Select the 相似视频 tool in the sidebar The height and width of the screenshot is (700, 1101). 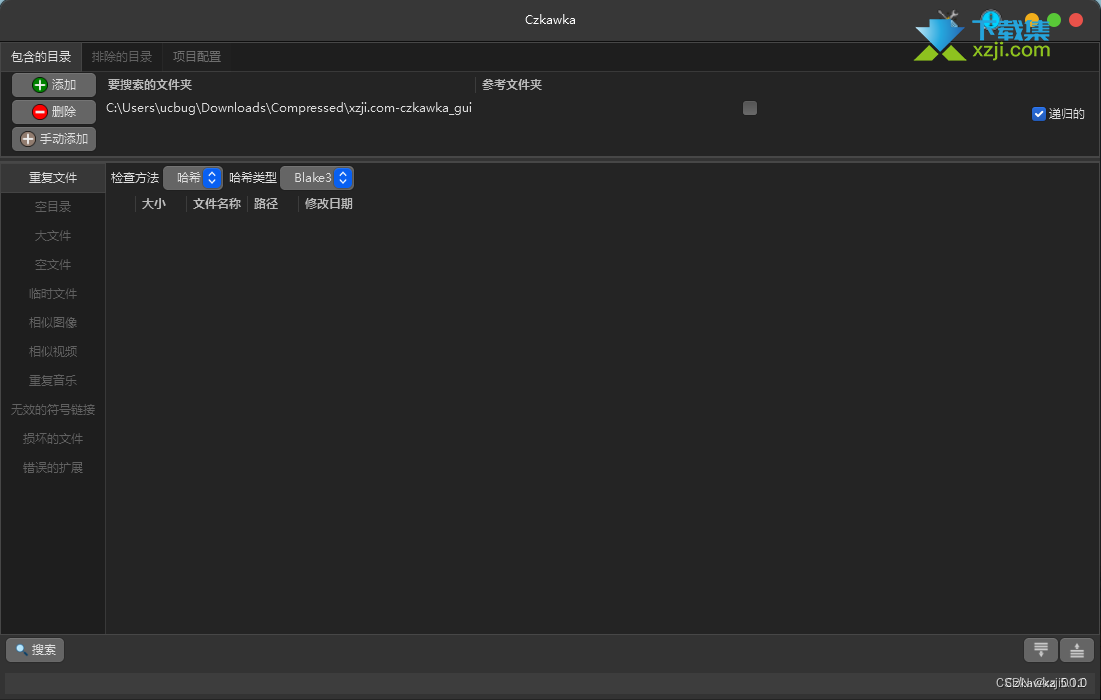[53, 351]
